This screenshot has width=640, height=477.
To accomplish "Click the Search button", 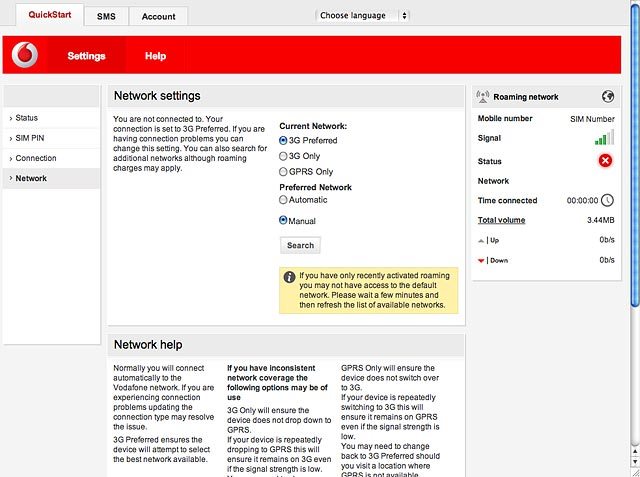I will 300,245.
